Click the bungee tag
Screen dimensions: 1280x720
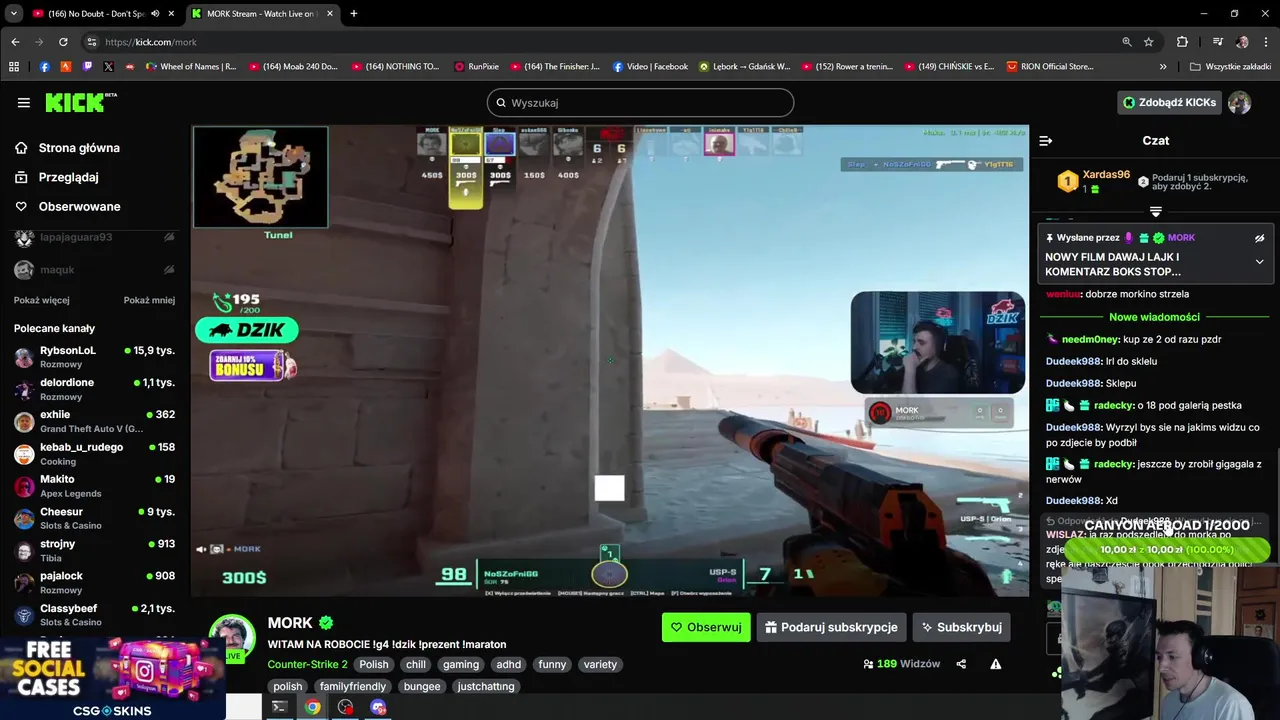422,686
